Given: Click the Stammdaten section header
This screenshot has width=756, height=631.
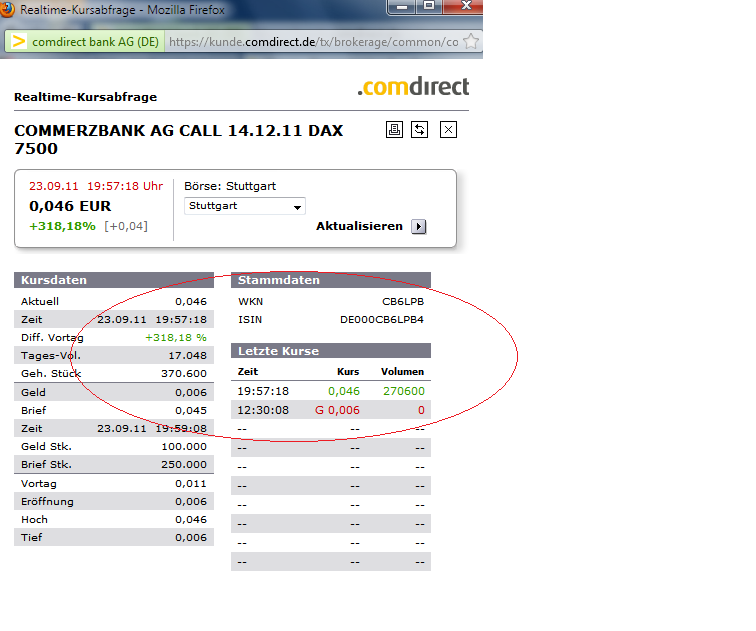Looking at the screenshot, I should tap(331, 280).
